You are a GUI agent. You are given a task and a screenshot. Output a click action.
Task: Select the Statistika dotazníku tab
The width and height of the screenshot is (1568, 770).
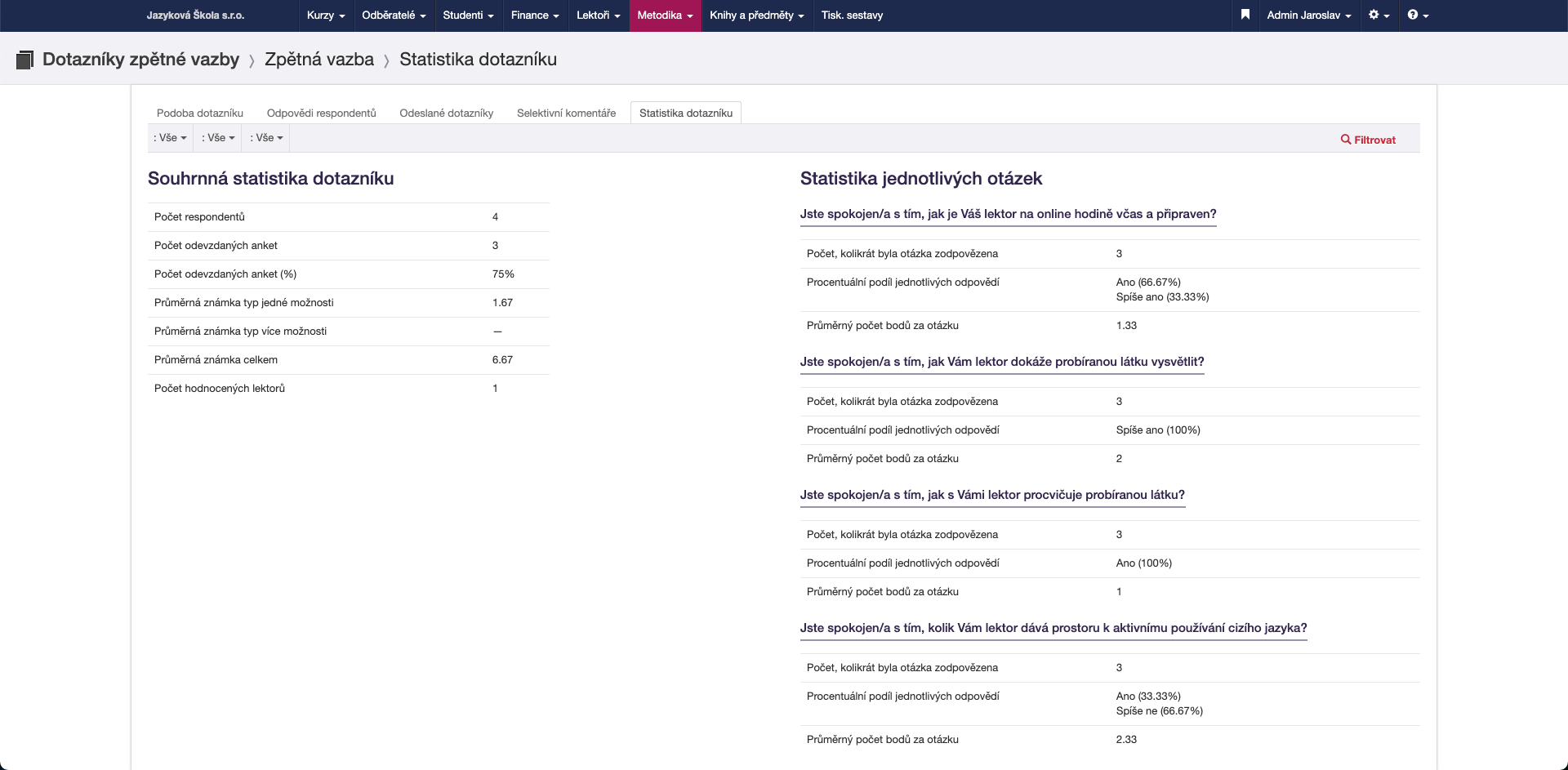click(686, 113)
